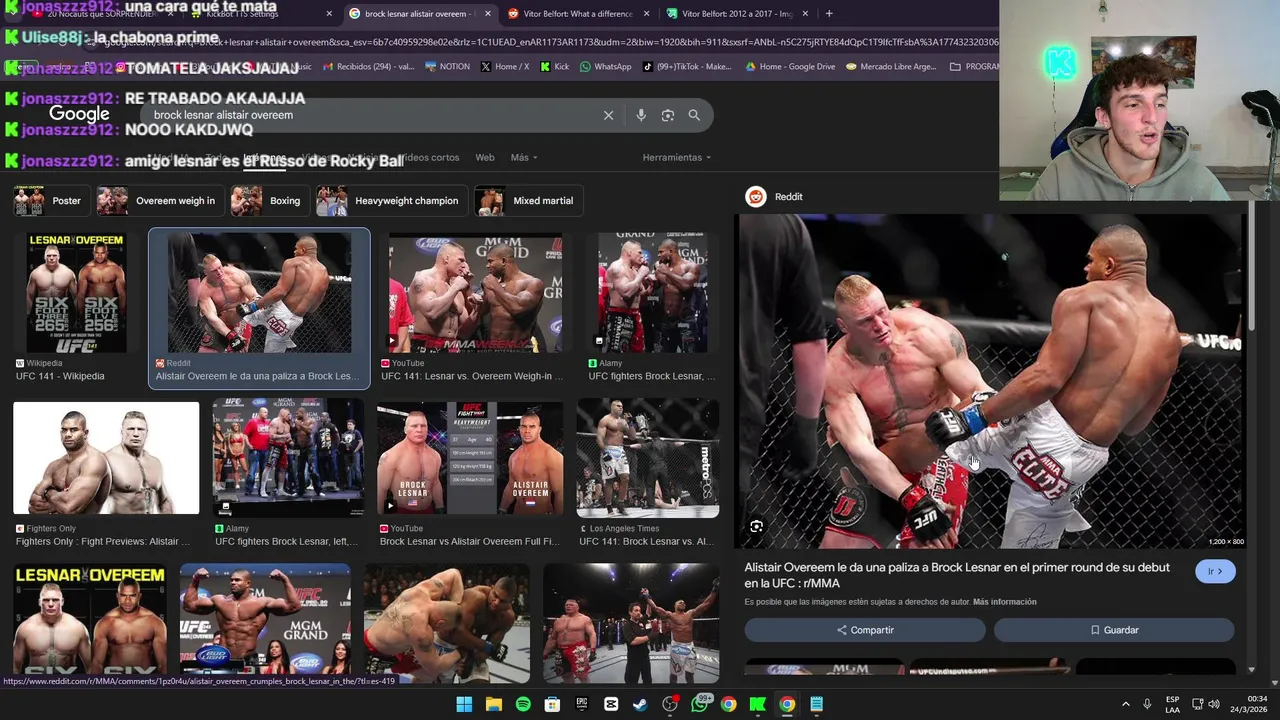
Task: Open Spotify from taskbar
Action: (x=523, y=704)
